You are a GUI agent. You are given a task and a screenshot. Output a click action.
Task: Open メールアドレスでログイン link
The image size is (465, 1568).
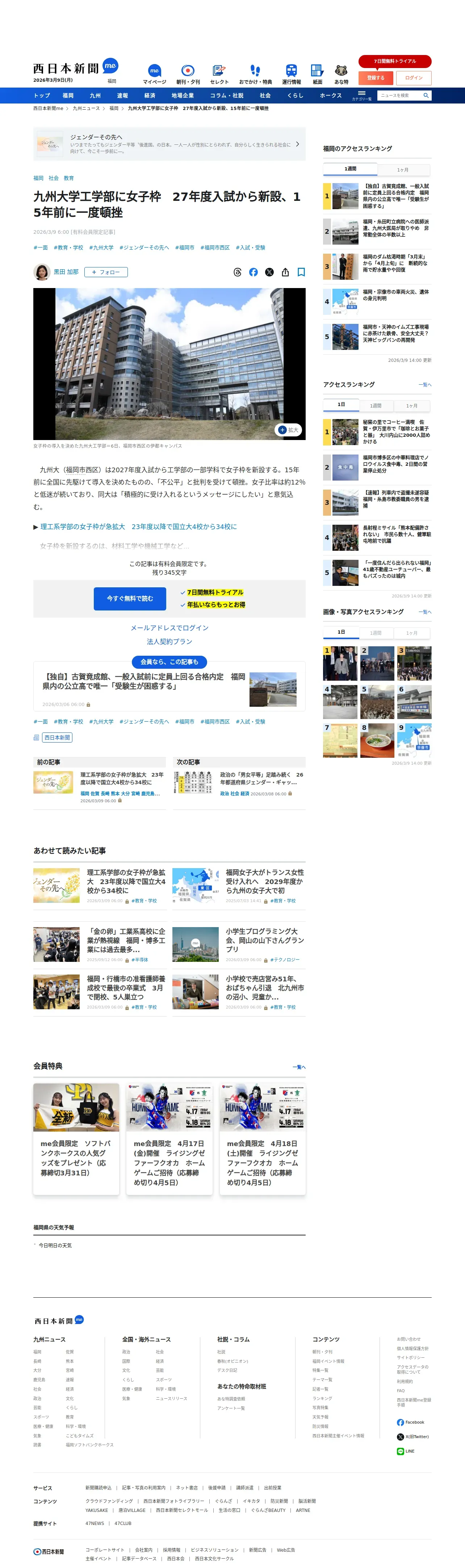pos(169,627)
